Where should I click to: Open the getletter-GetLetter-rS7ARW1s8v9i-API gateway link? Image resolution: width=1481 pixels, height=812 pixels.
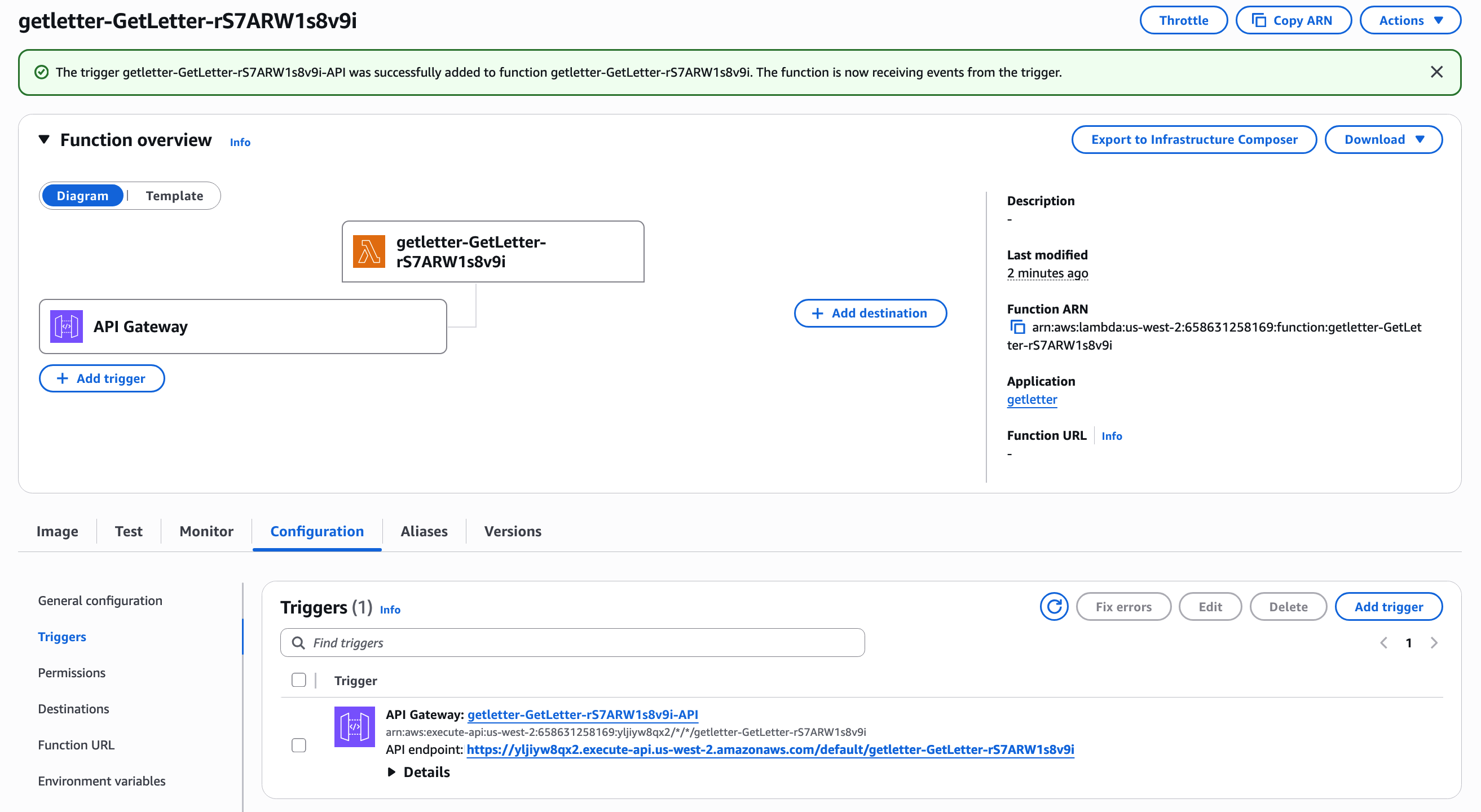click(x=583, y=714)
